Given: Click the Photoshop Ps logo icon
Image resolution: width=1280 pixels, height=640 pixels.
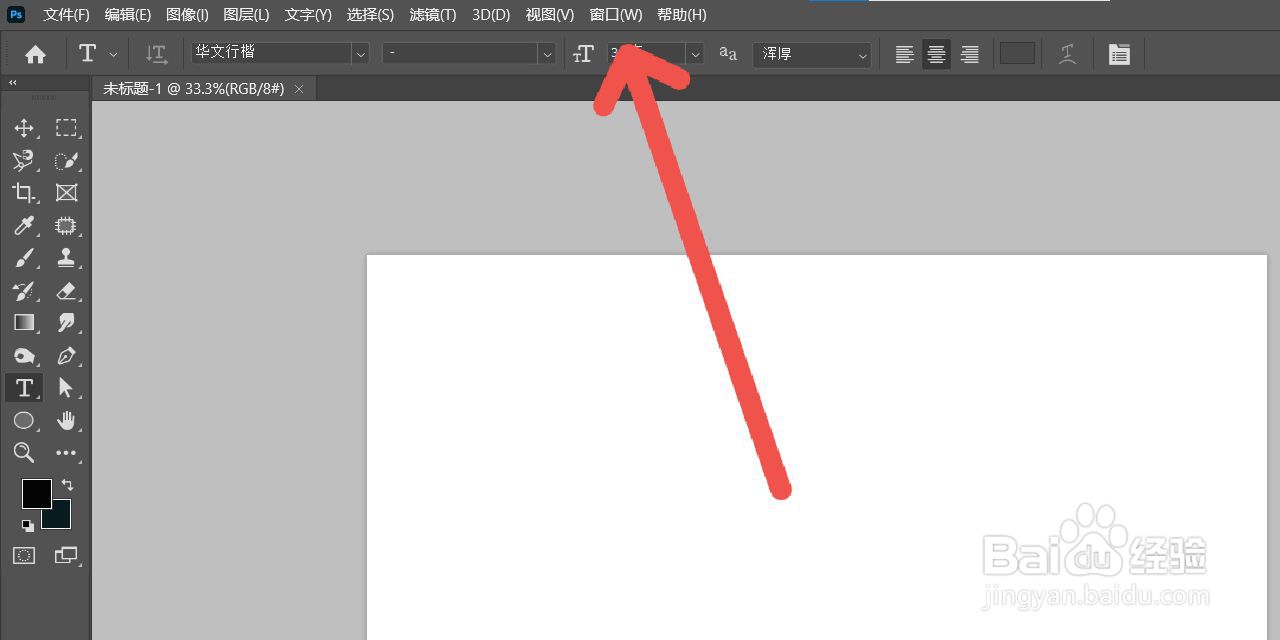Looking at the screenshot, I should click(16, 14).
